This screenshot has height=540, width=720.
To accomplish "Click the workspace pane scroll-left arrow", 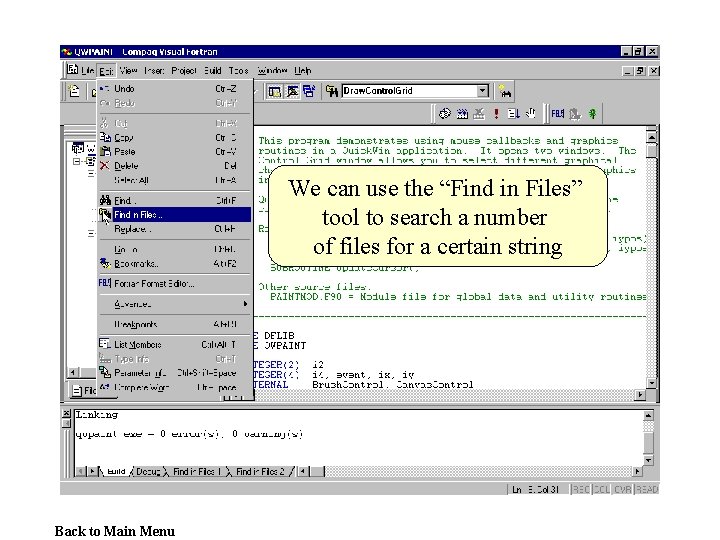I will point(73,372).
